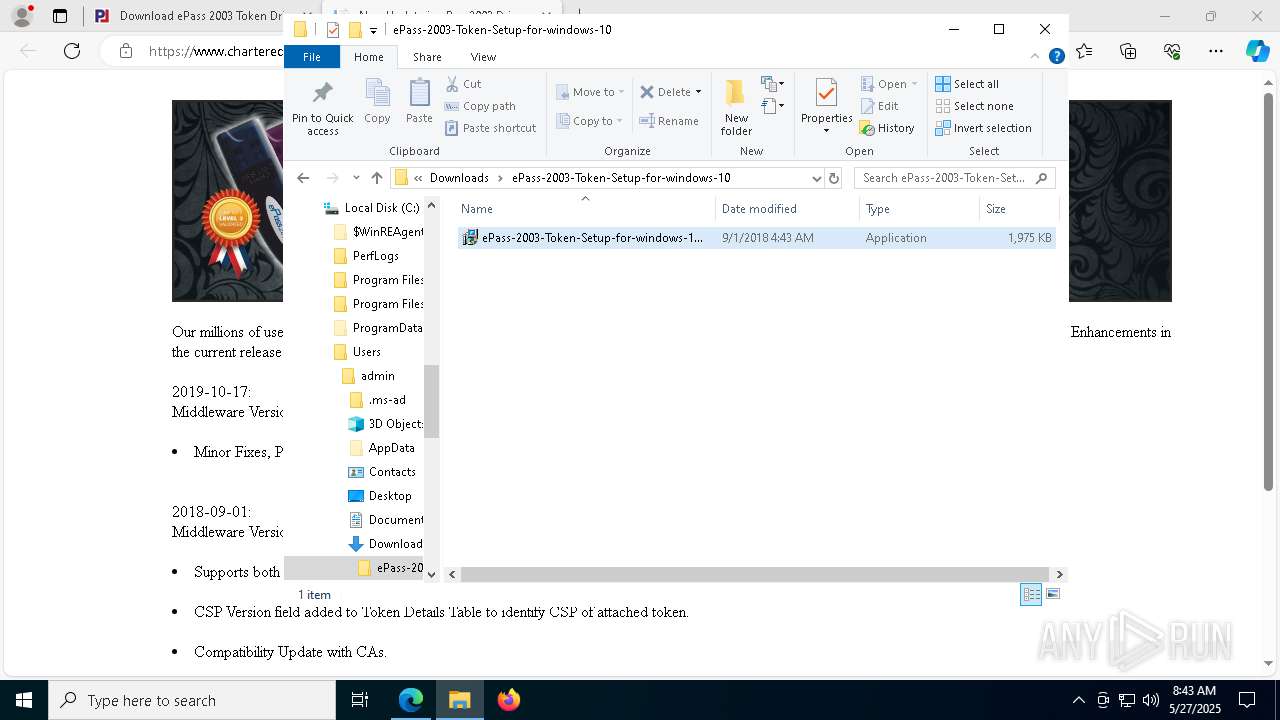Select Desktop in the navigation tree
This screenshot has width=1280, height=720.
[379, 496]
